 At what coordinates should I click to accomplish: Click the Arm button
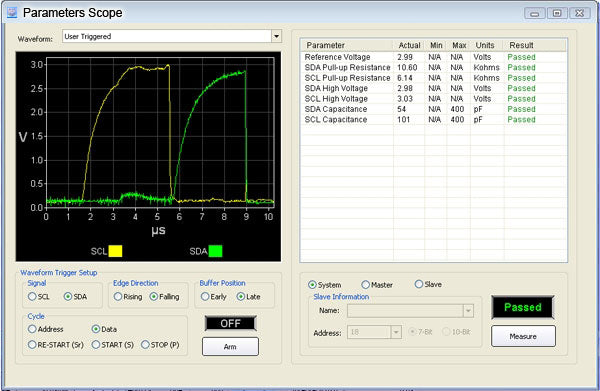[x=230, y=347]
